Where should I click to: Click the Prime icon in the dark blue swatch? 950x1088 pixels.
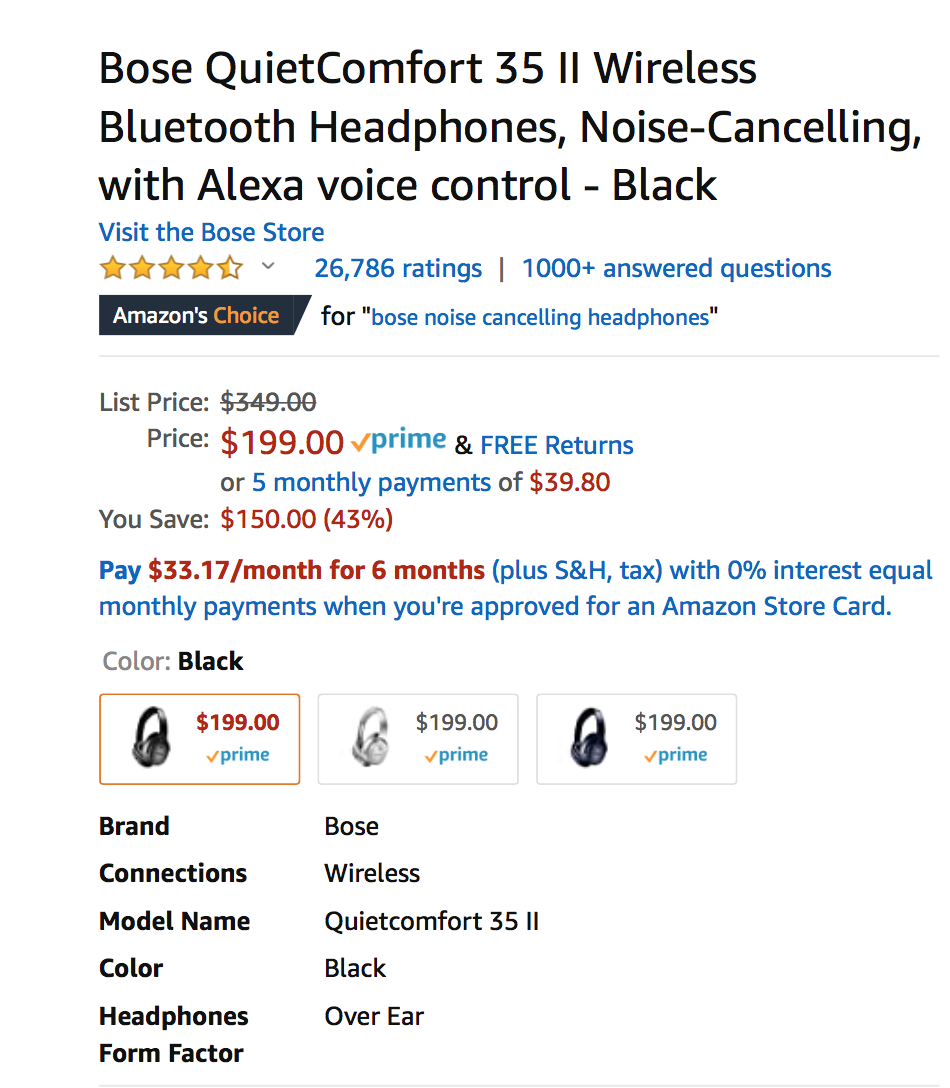pyautogui.click(x=676, y=756)
